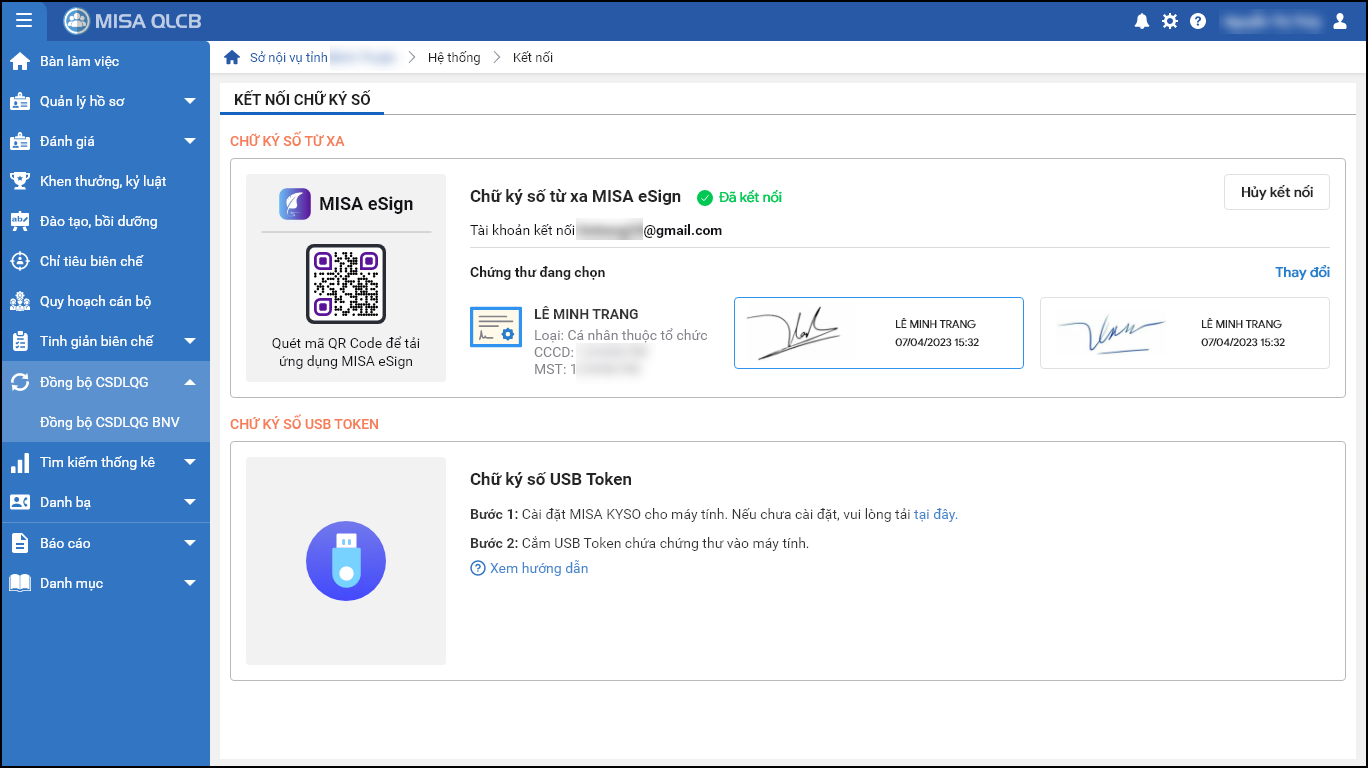
Task: Click the help icon beside Xem hướng dẫn
Action: 478,568
